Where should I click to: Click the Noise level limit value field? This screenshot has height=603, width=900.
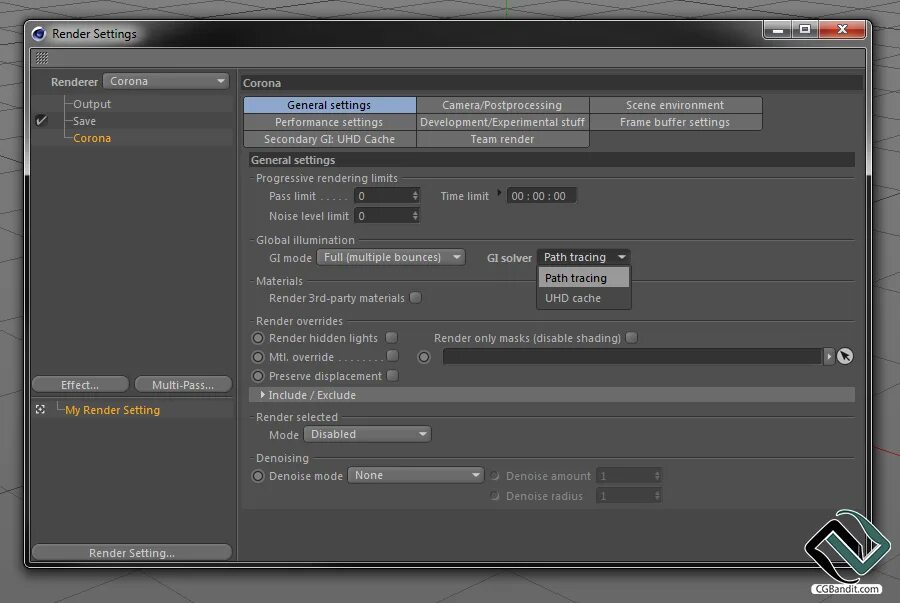tap(382, 216)
